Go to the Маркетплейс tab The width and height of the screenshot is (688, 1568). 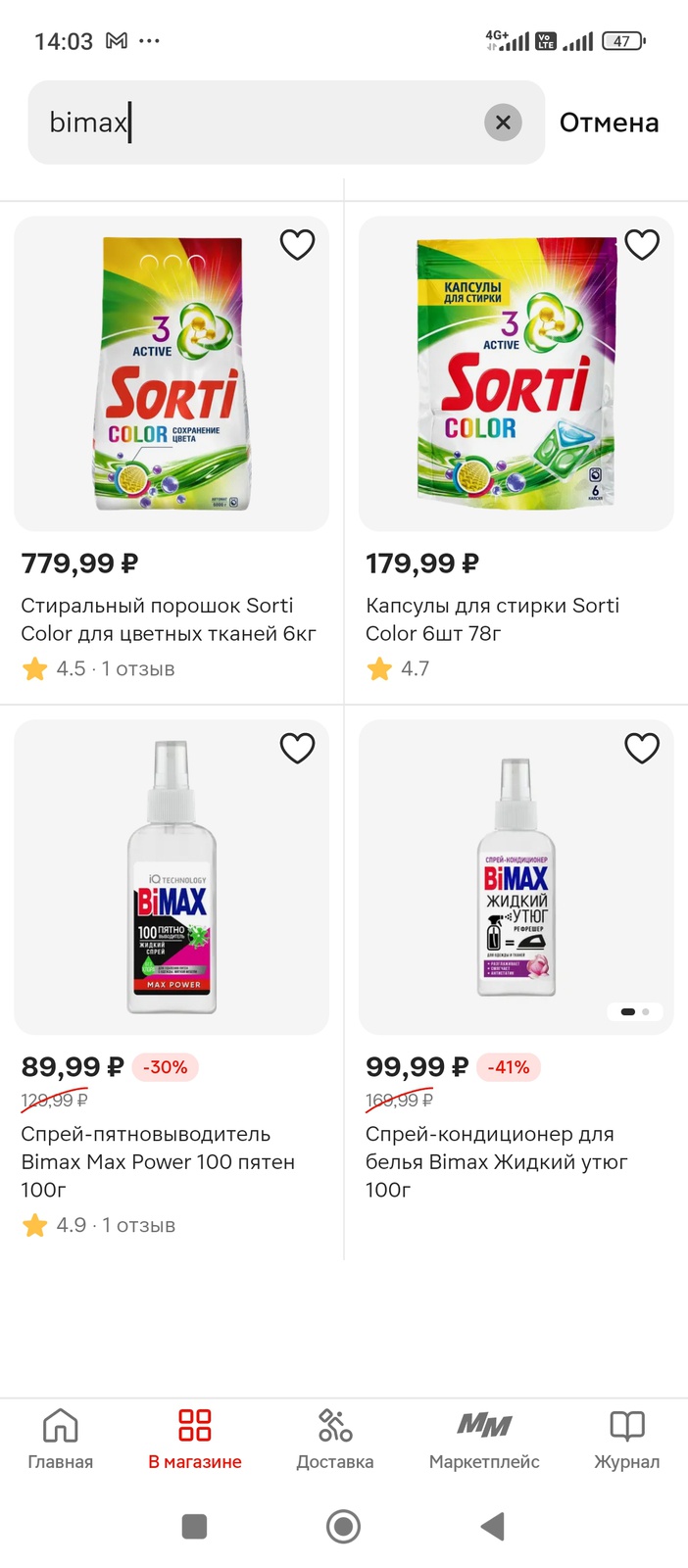point(484,1438)
